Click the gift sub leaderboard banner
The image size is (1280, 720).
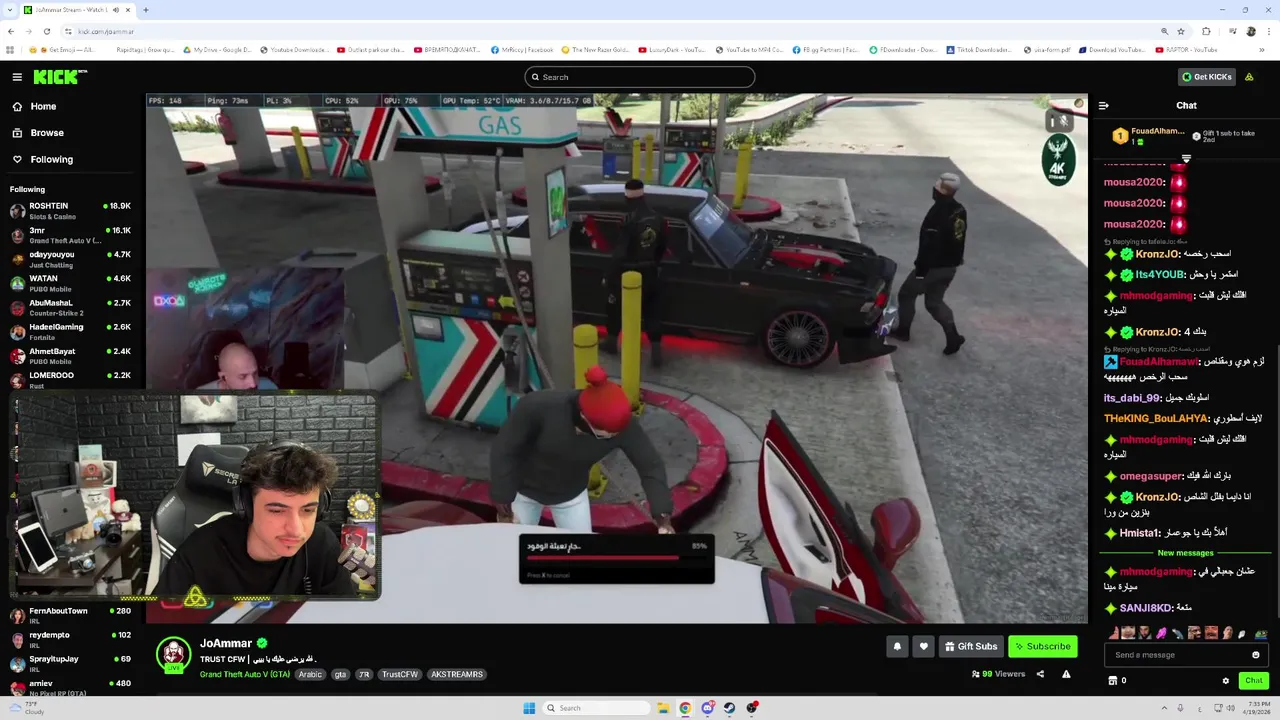pos(1185,135)
